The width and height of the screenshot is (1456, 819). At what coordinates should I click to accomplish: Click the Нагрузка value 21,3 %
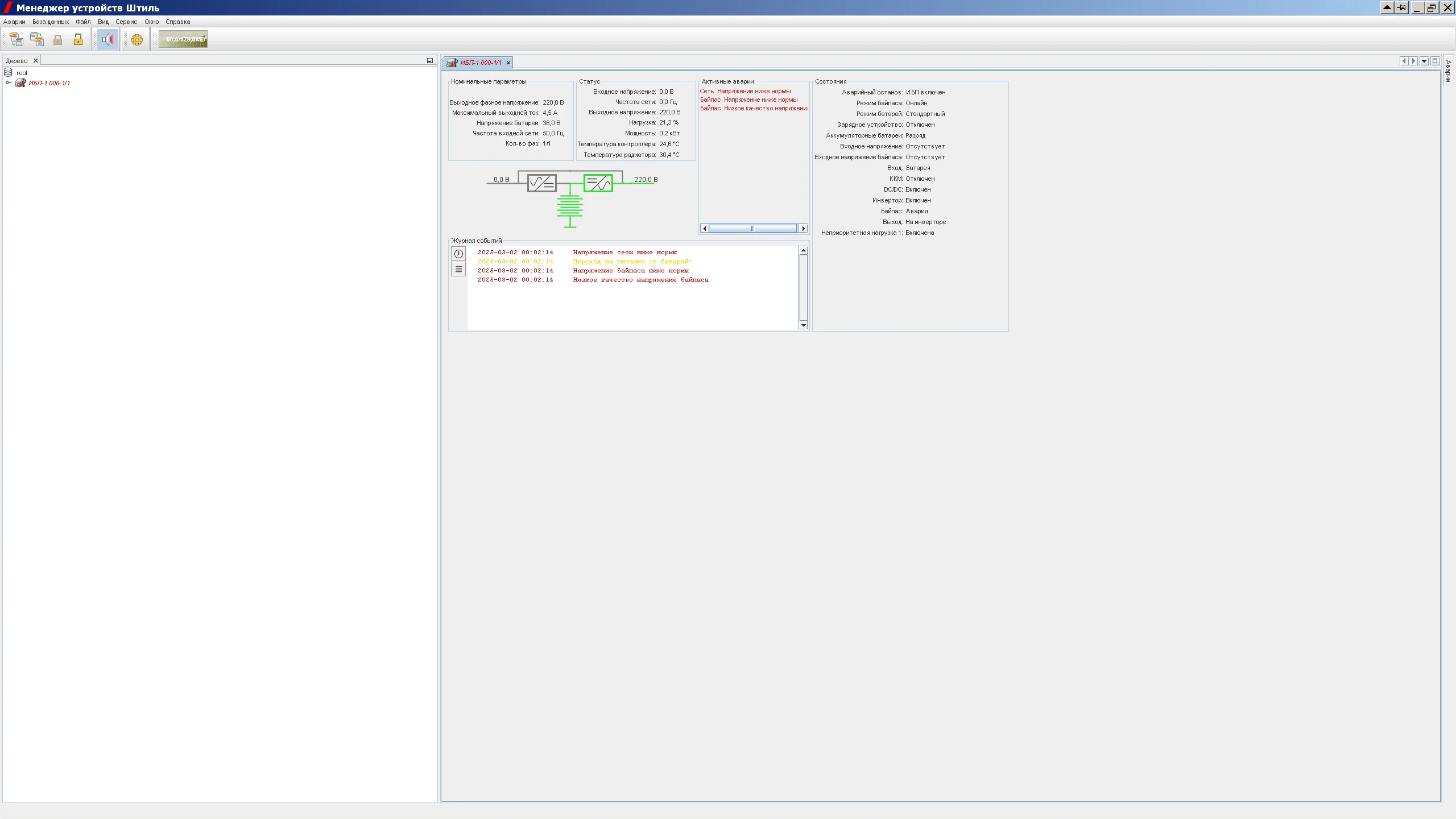pos(669,123)
